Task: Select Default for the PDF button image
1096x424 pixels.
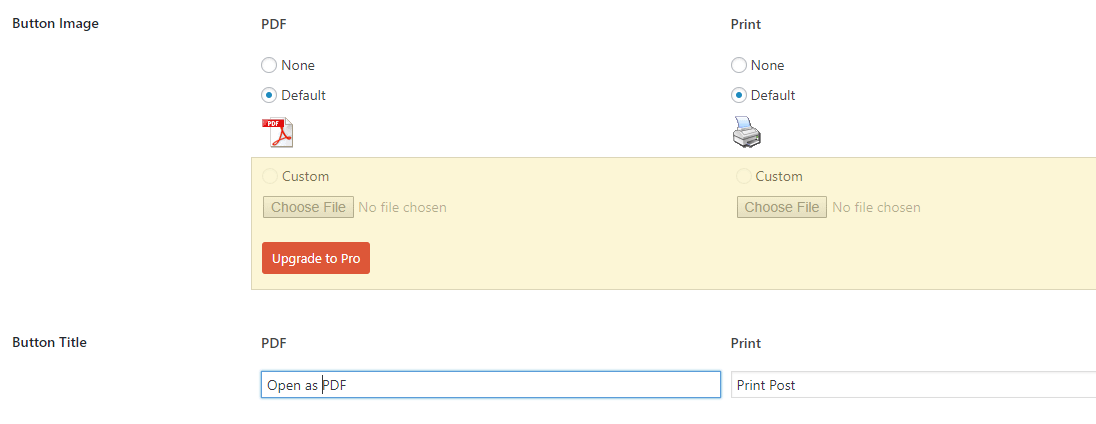Action: 269,96
